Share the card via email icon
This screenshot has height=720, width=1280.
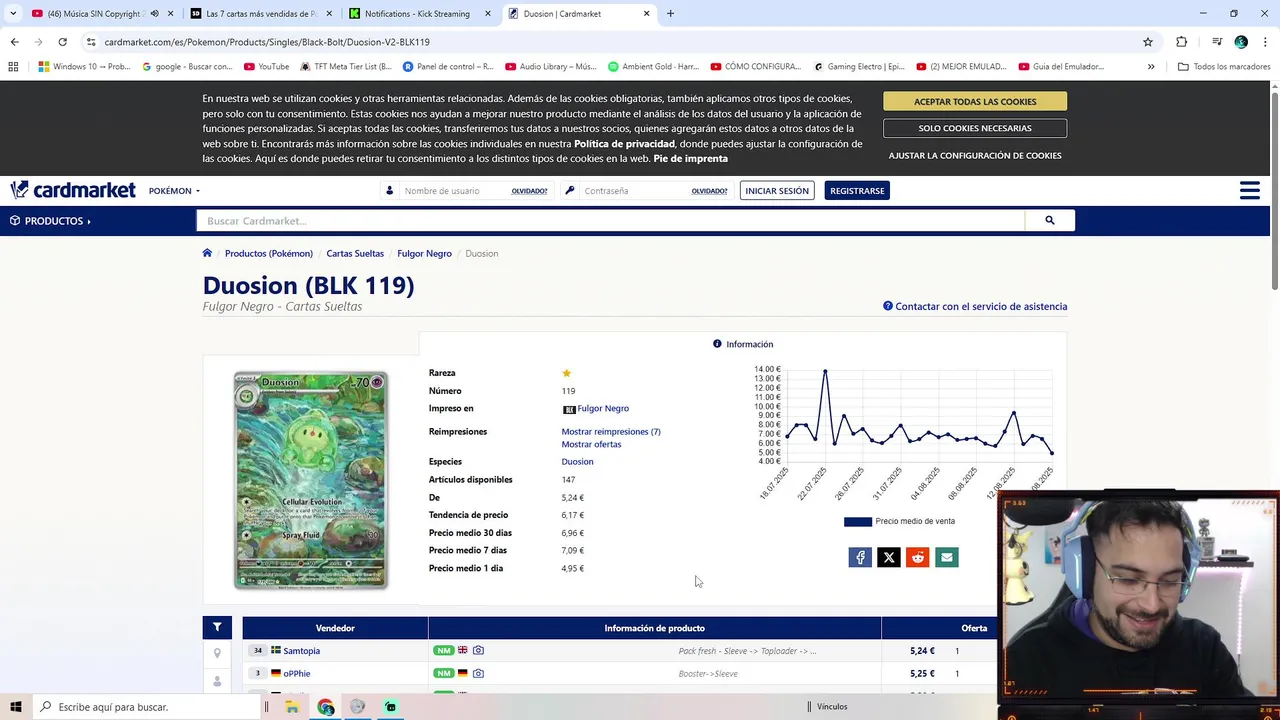(x=947, y=557)
